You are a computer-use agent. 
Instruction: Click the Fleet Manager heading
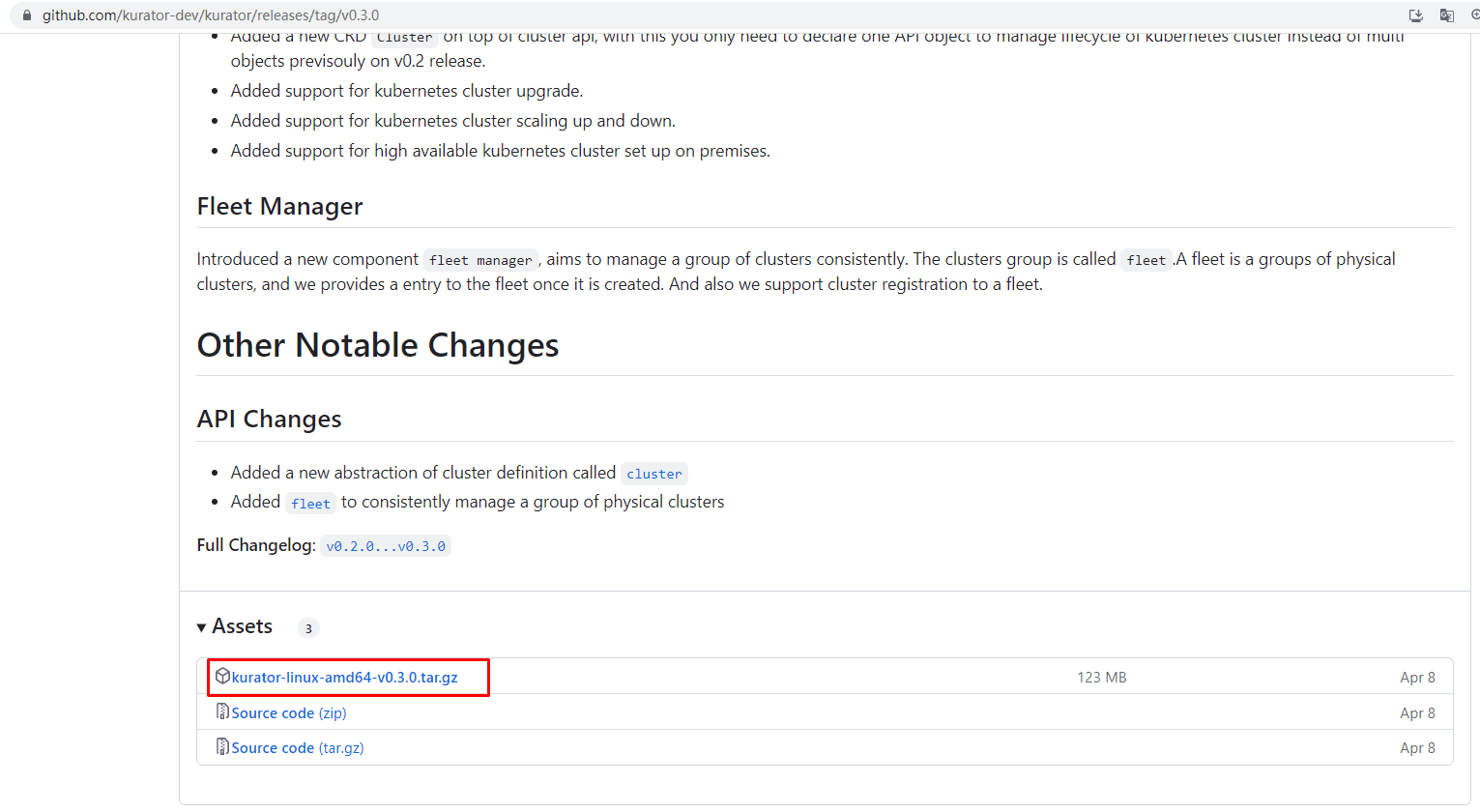click(x=280, y=207)
